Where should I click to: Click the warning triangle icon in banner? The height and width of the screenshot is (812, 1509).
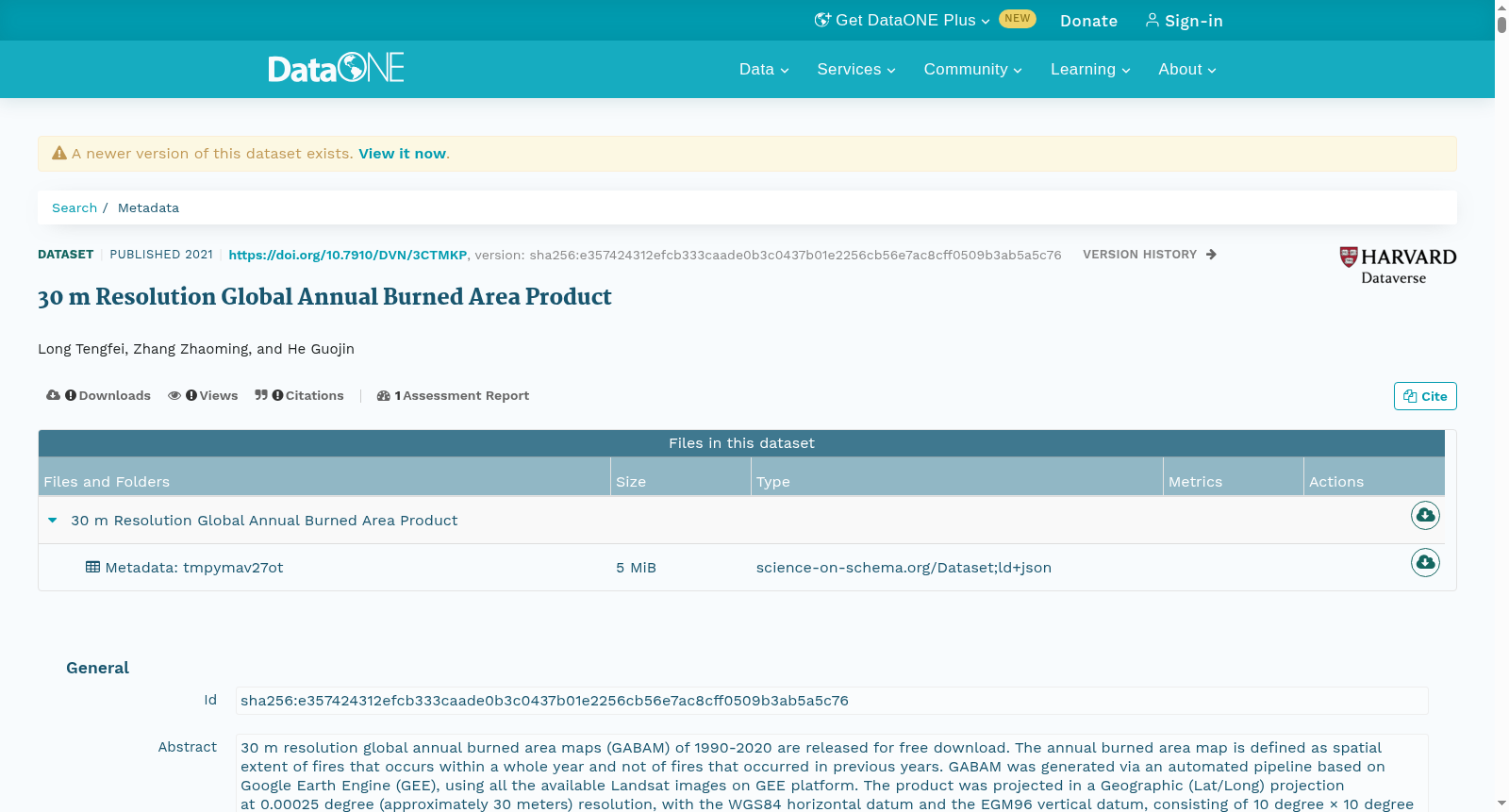tap(59, 153)
